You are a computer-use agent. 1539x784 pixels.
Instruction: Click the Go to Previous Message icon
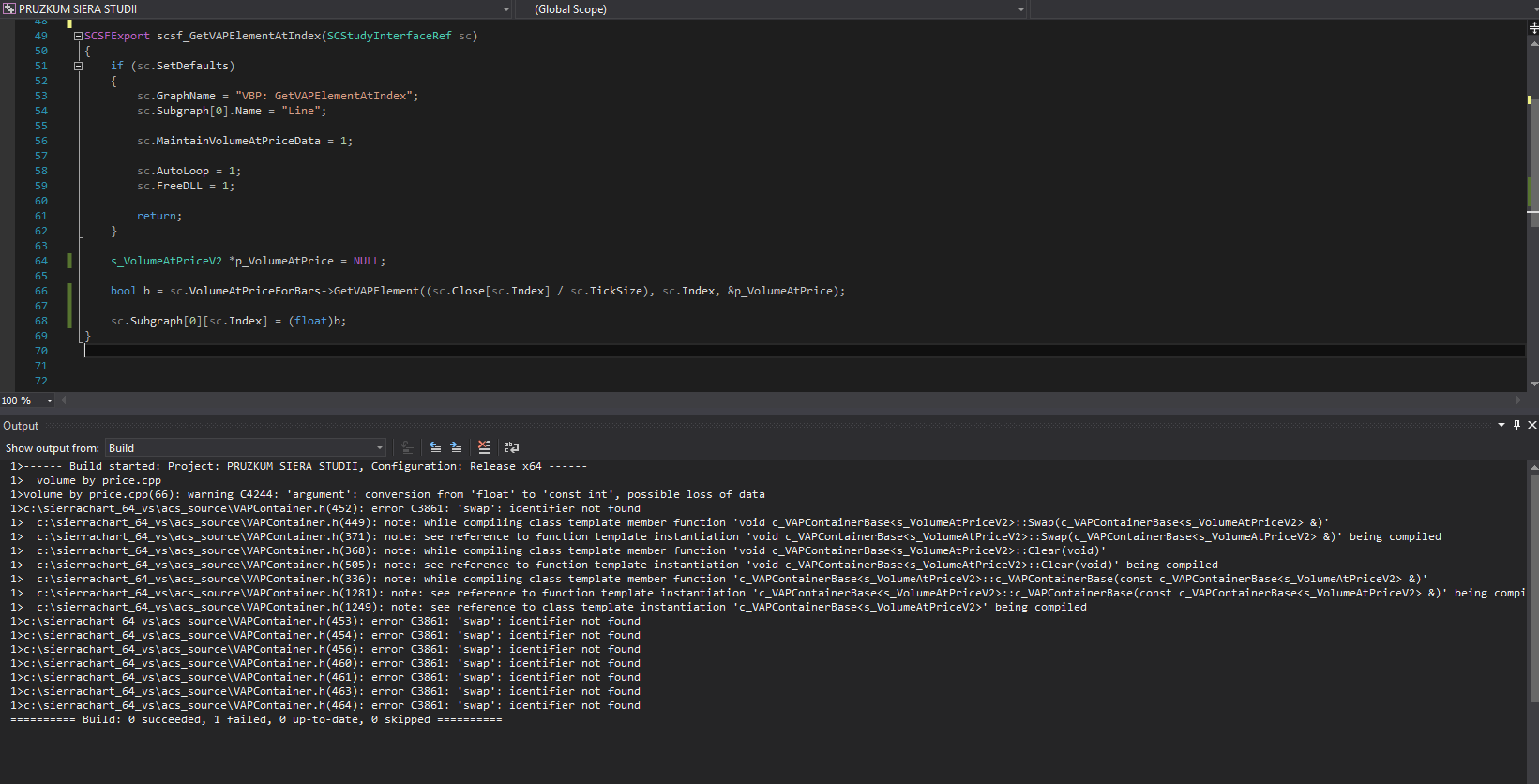(435, 447)
